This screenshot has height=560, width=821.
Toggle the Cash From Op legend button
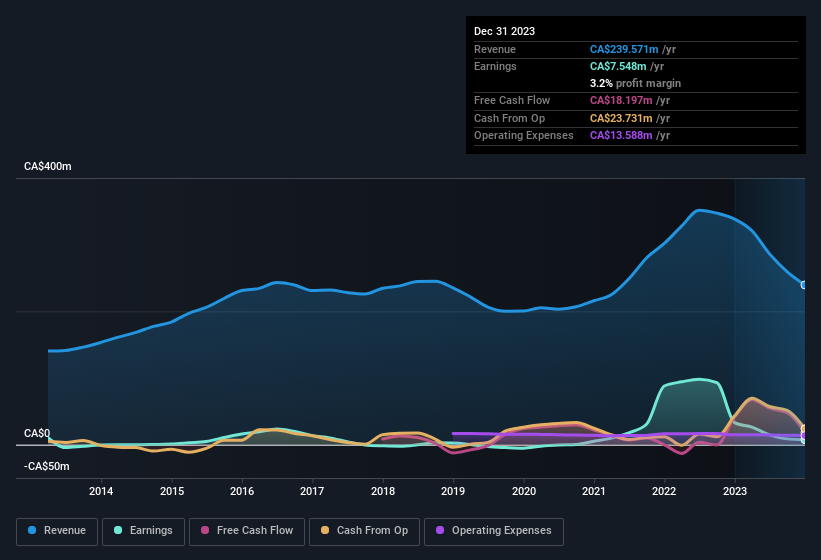(x=364, y=531)
